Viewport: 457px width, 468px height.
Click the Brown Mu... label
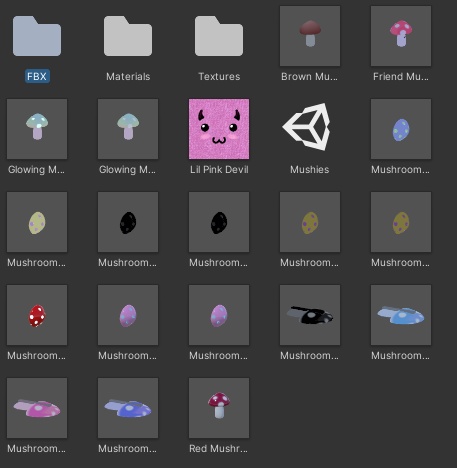point(309,76)
